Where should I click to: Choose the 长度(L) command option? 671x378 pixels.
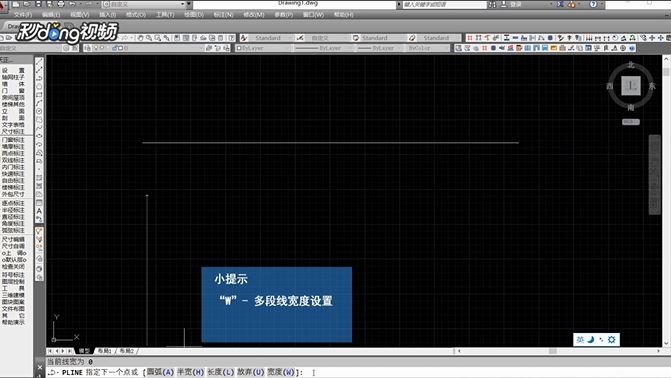click(x=221, y=372)
